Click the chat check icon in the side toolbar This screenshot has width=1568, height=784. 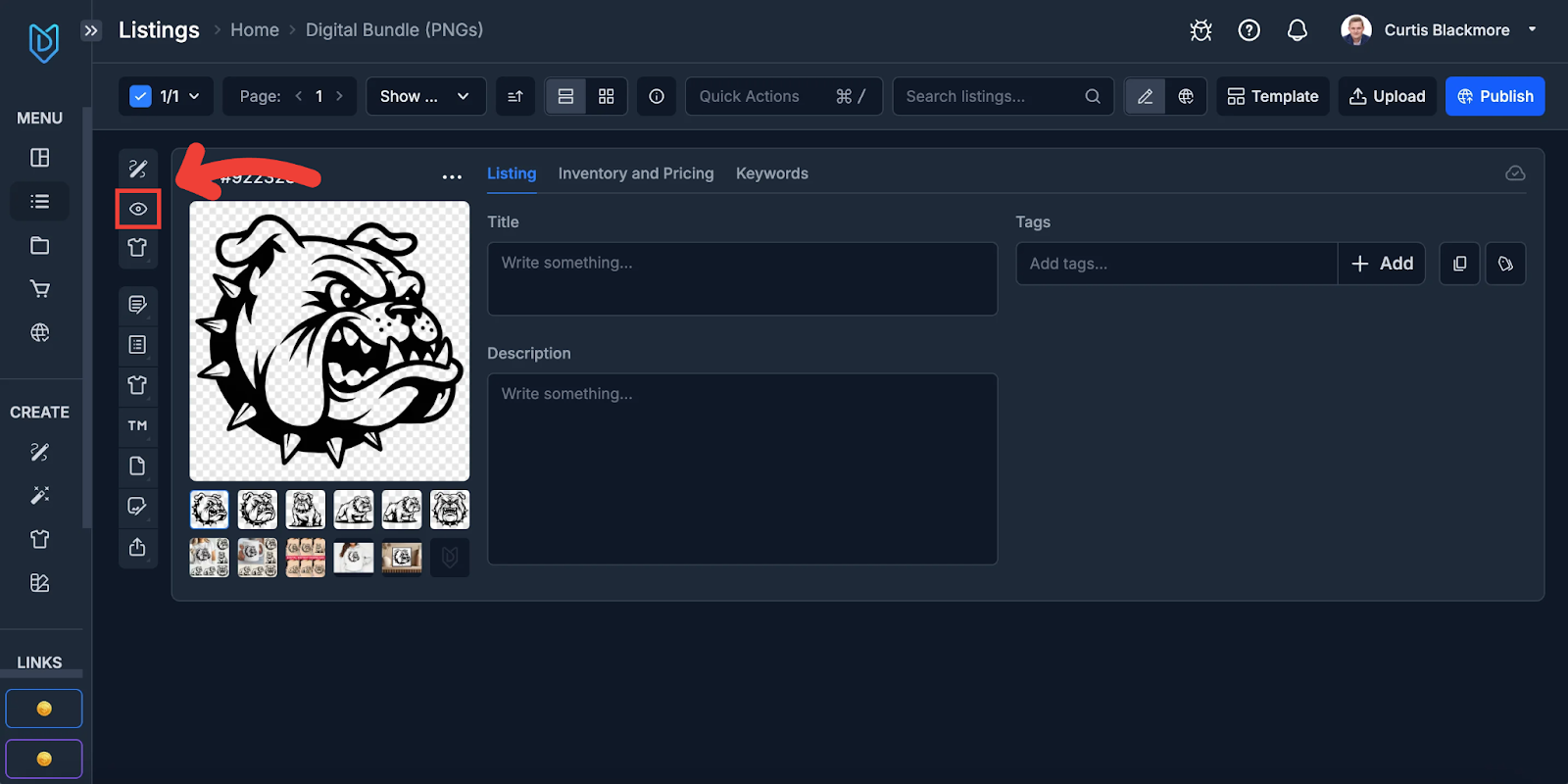click(x=138, y=506)
